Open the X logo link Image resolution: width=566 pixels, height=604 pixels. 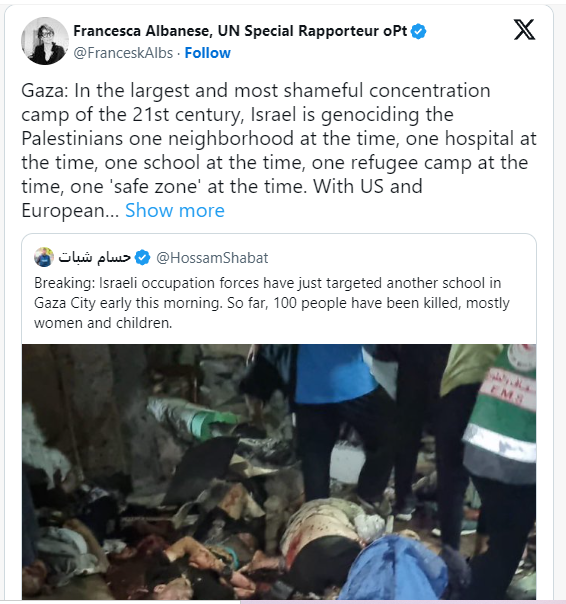pos(524,30)
